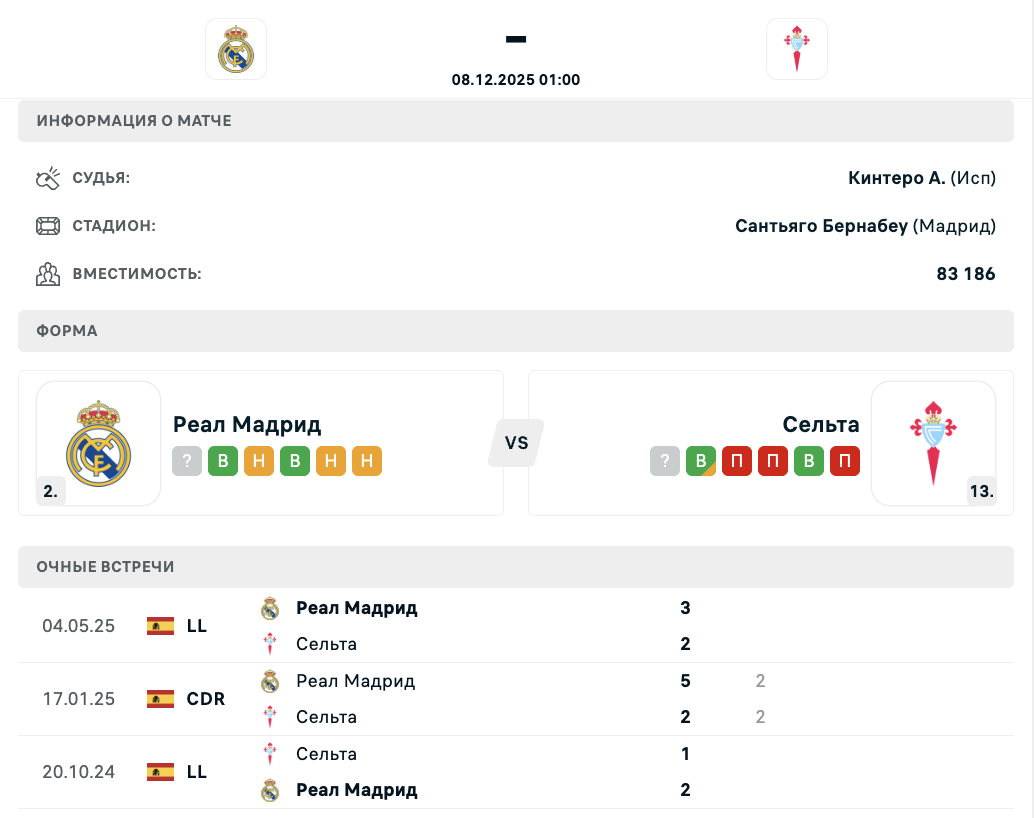Click Celta's gray question-mark form badge
Viewport: 1034px width, 818px height.
(665, 461)
